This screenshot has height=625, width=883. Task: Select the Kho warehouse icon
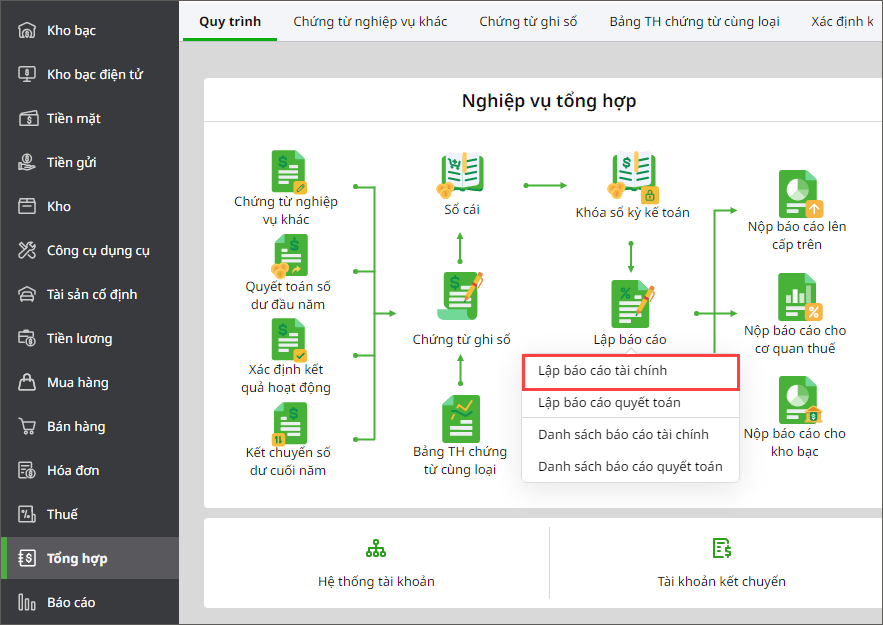(26, 206)
